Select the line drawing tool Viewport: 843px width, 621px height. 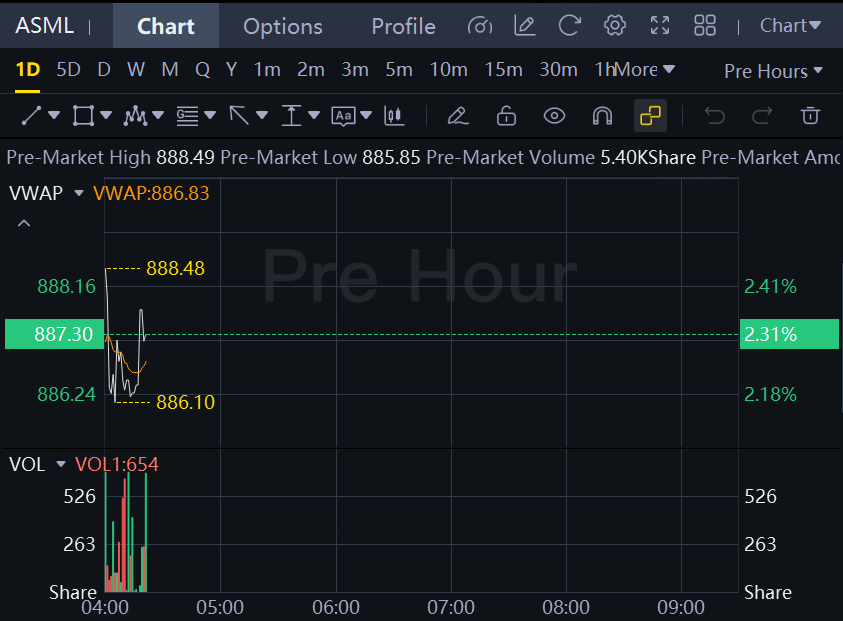(31, 116)
